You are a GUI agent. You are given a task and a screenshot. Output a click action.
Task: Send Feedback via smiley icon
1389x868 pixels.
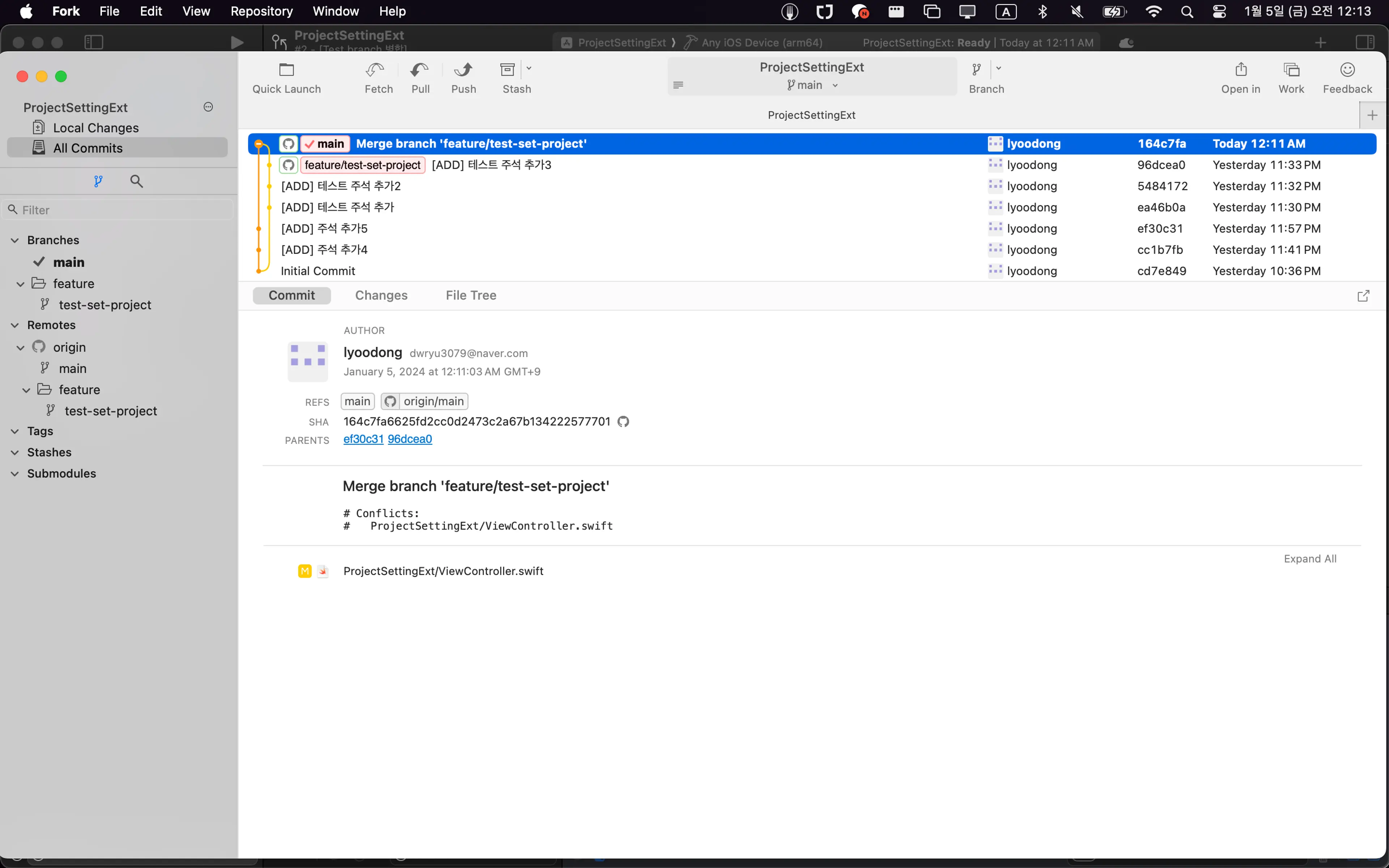[1347, 69]
